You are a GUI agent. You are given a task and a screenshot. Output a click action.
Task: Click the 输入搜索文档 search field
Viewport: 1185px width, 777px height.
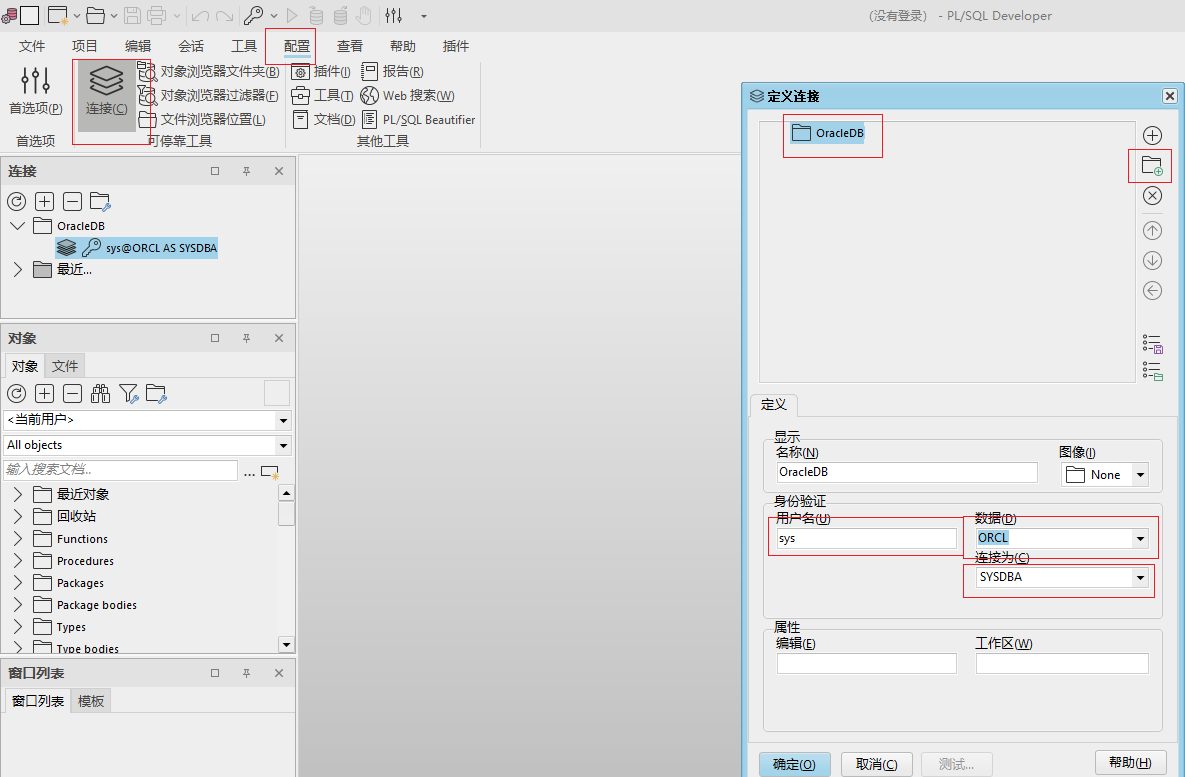pos(121,470)
